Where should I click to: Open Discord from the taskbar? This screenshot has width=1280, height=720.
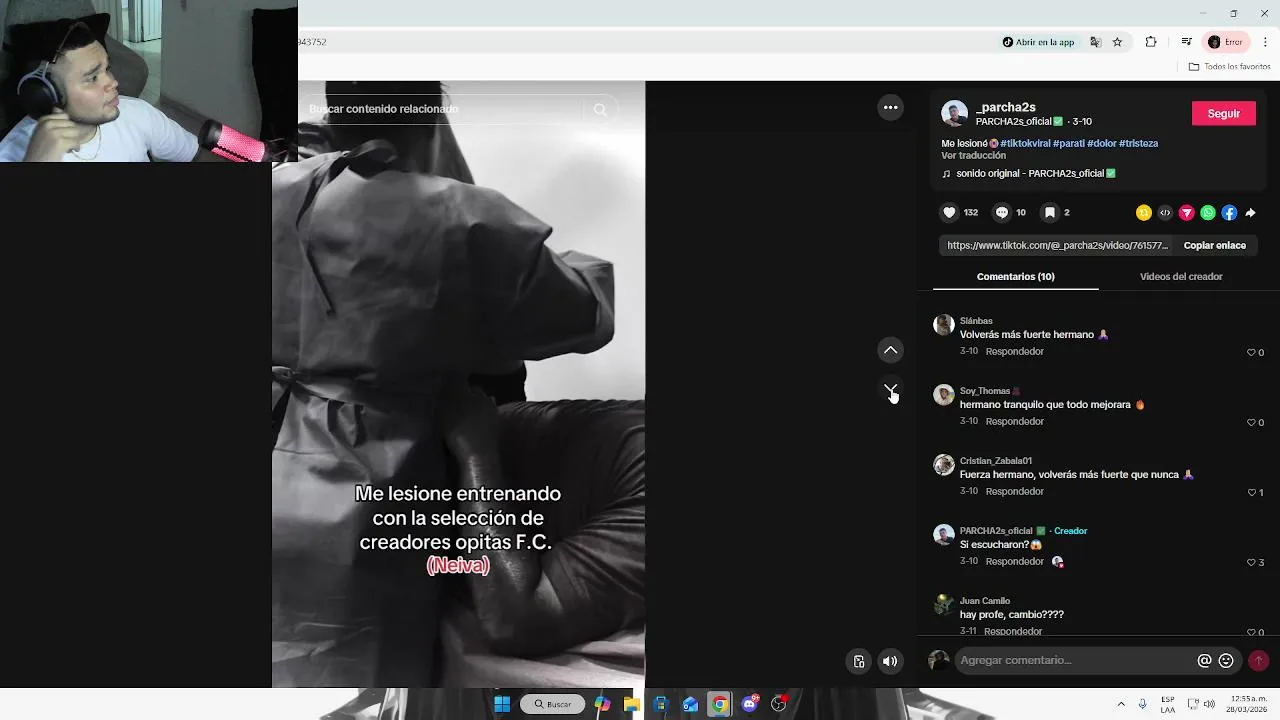click(x=749, y=704)
